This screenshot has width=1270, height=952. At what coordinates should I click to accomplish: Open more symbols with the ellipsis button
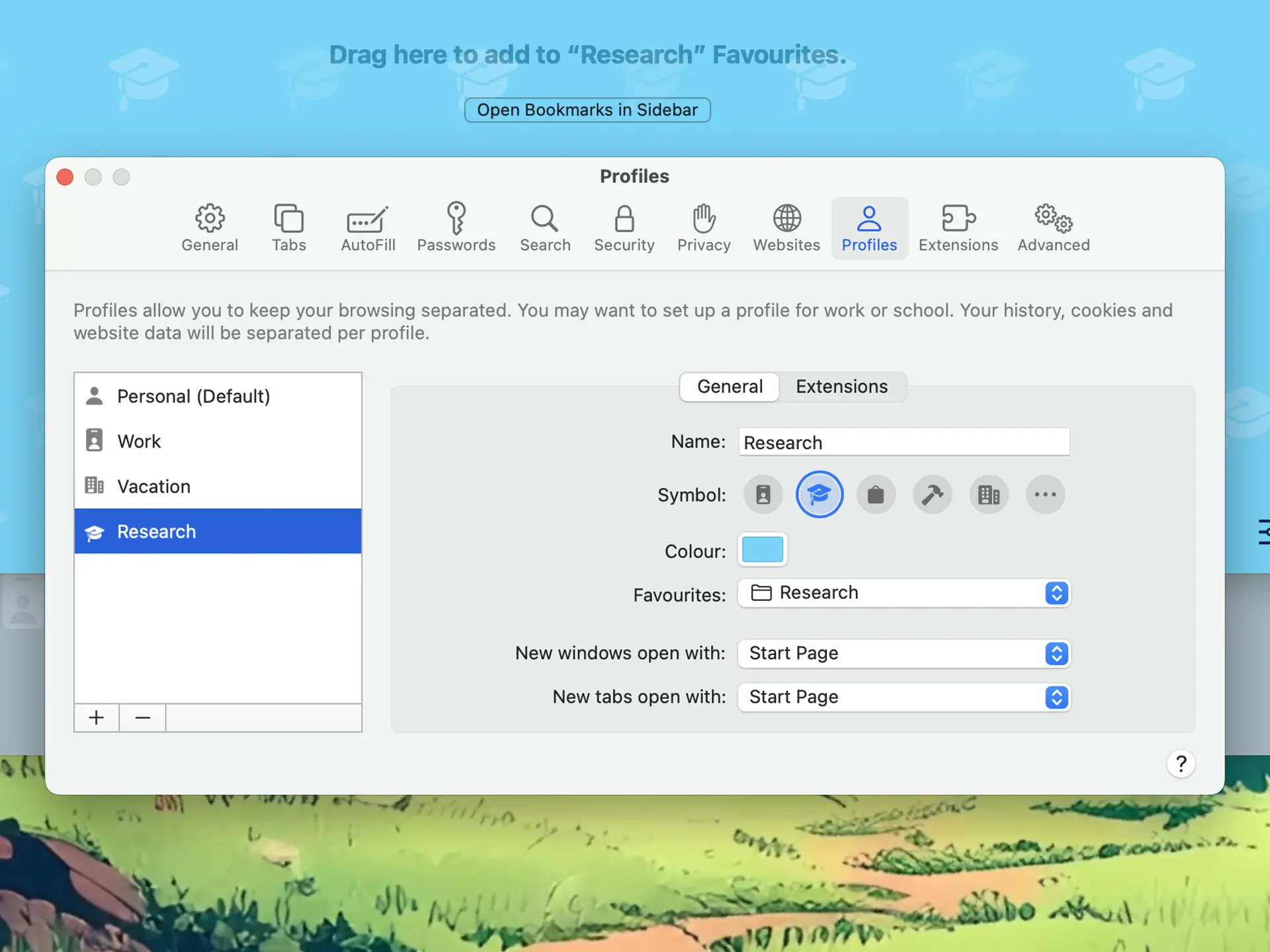click(x=1045, y=494)
